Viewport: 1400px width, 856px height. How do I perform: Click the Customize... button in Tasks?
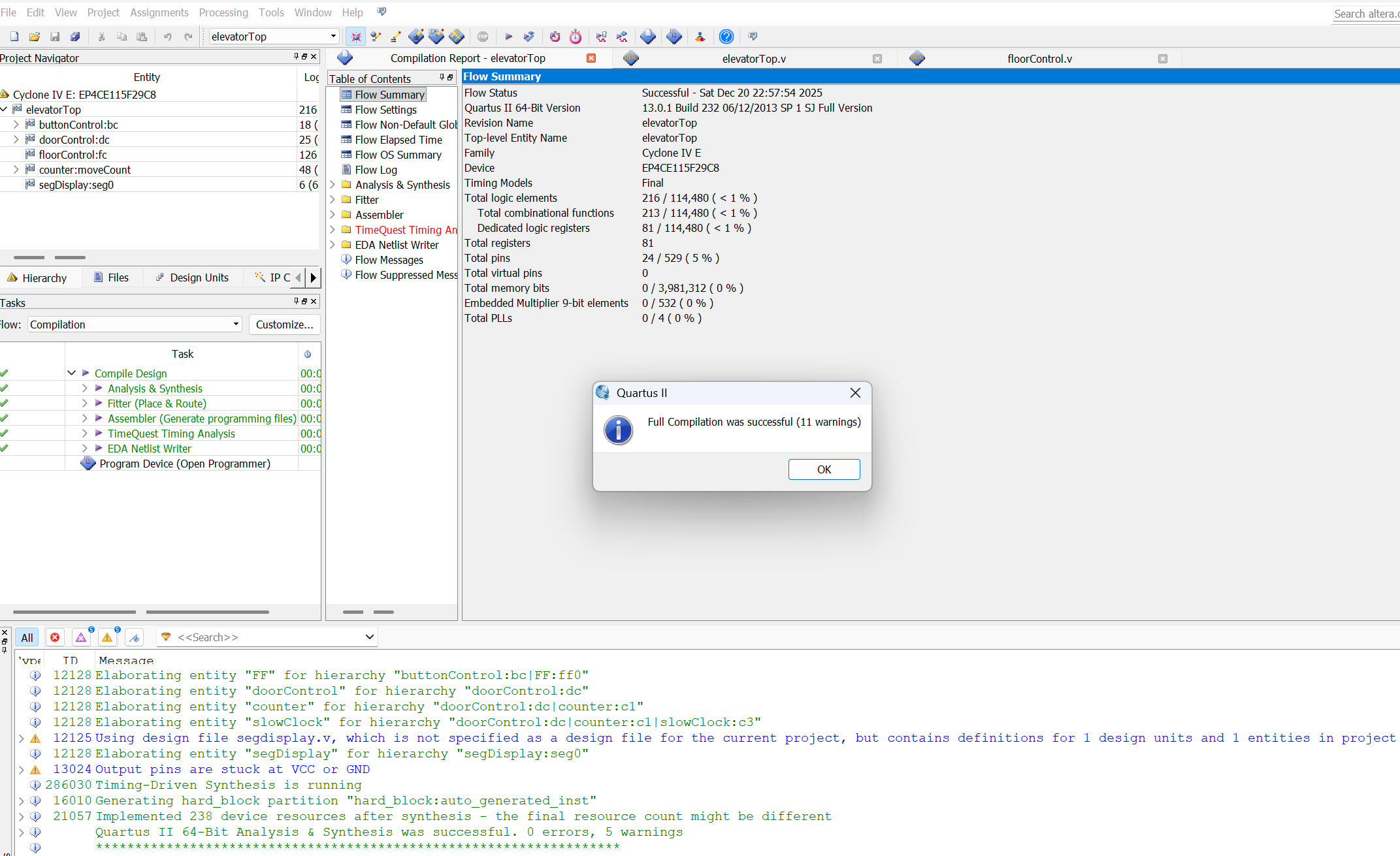coord(284,325)
